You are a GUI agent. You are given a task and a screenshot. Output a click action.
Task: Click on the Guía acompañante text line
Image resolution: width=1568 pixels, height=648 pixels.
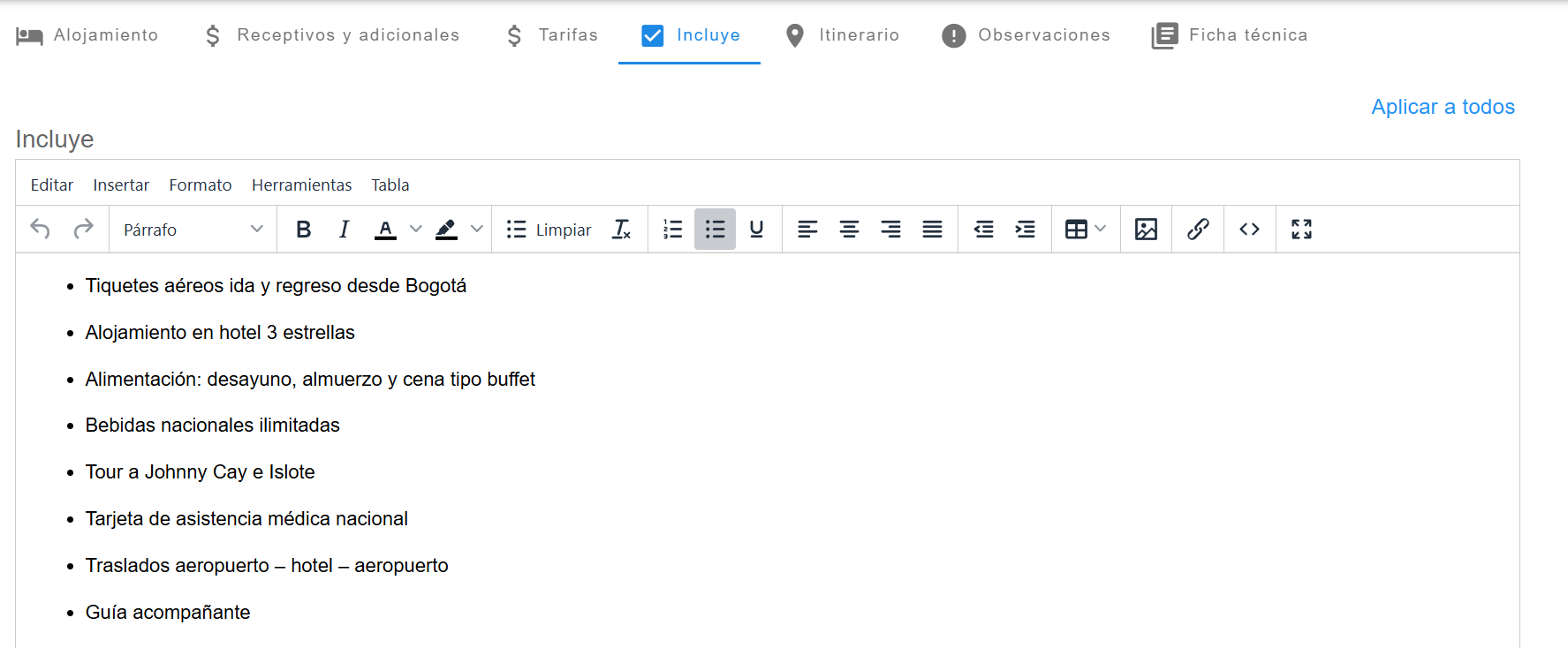click(x=168, y=613)
